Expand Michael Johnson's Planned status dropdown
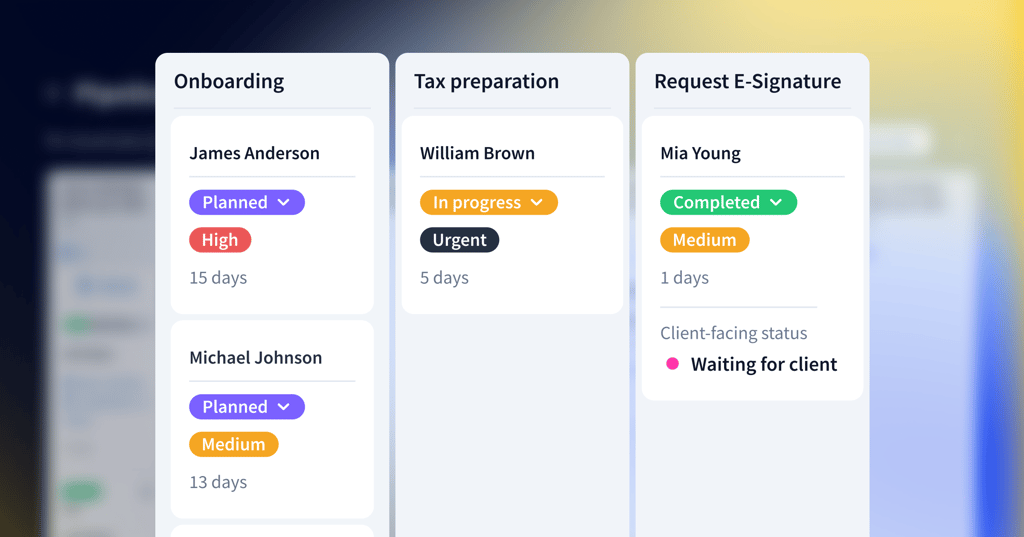Viewport: 1024px width, 537px height. 246,407
